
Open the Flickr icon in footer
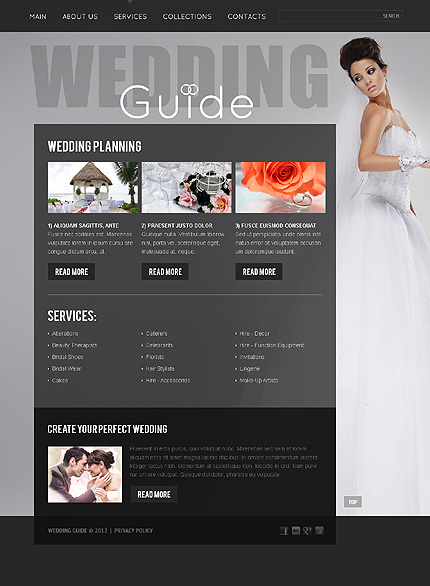coord(296,530)
